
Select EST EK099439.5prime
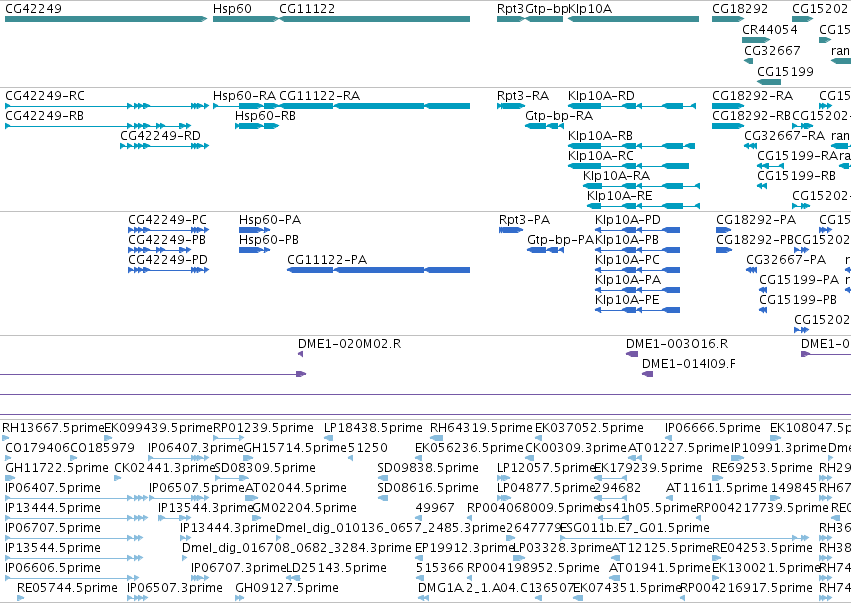108,439
